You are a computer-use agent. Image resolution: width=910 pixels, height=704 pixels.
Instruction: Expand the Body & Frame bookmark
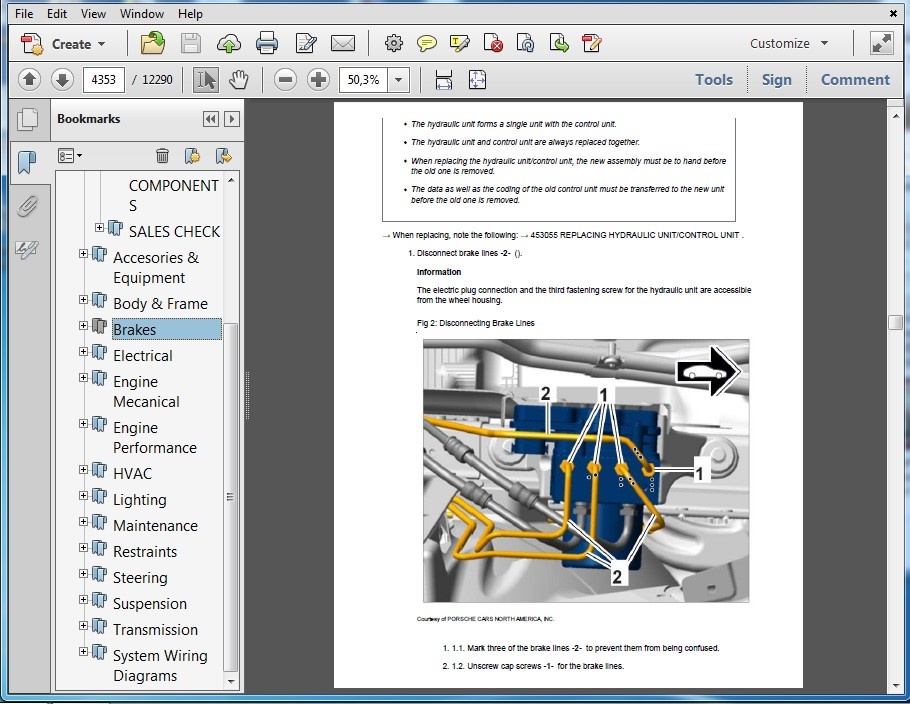click(x=84, y=299)
